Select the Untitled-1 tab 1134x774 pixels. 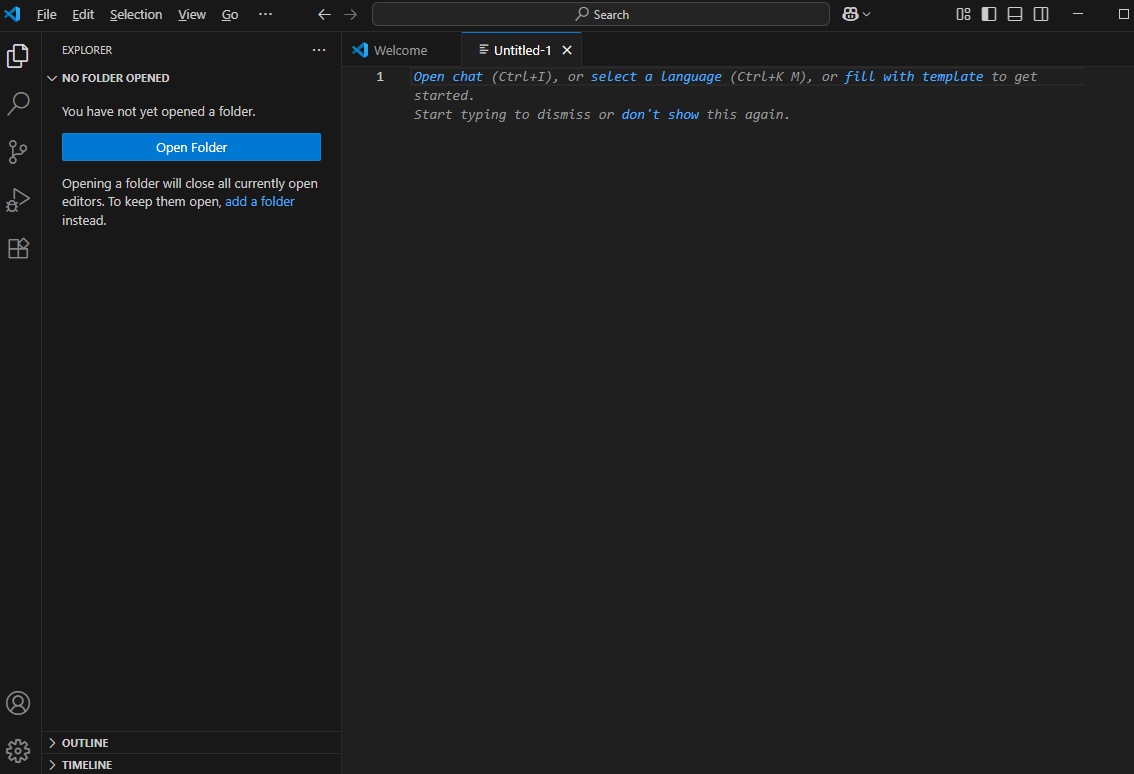[521, 50]
